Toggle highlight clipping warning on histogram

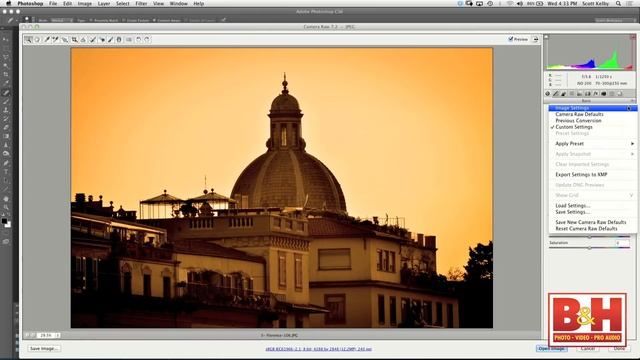(x=633, y=37)
